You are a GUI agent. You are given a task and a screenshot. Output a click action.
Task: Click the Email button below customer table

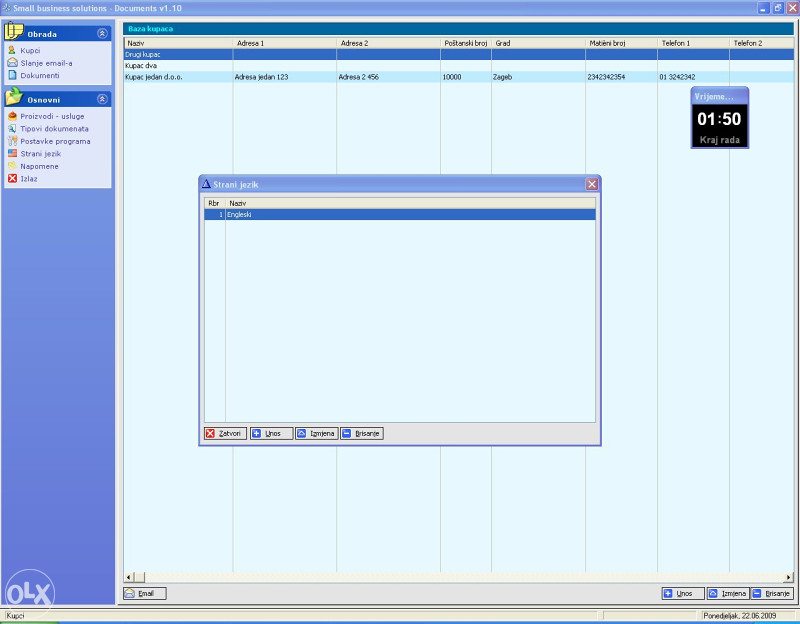coord(145,593)
